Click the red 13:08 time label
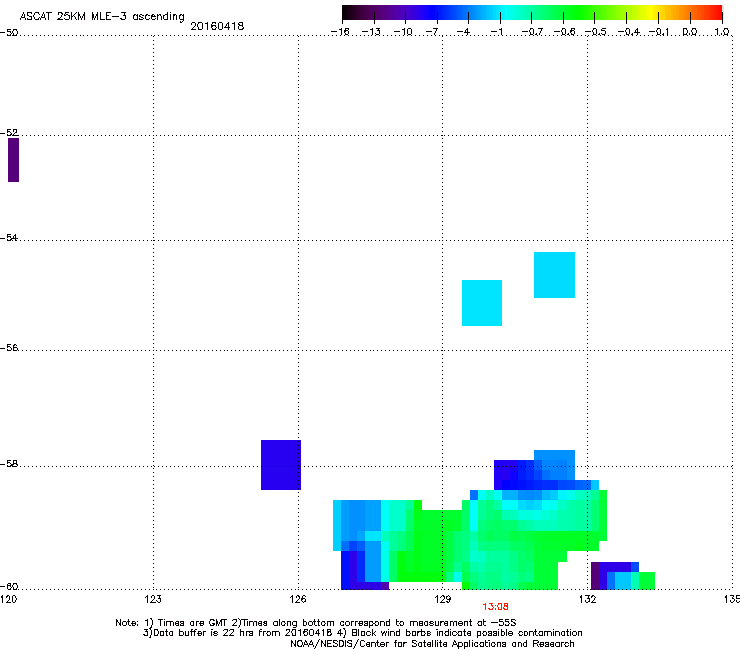This screenshot has height=650, width=740. coord(495,607)
